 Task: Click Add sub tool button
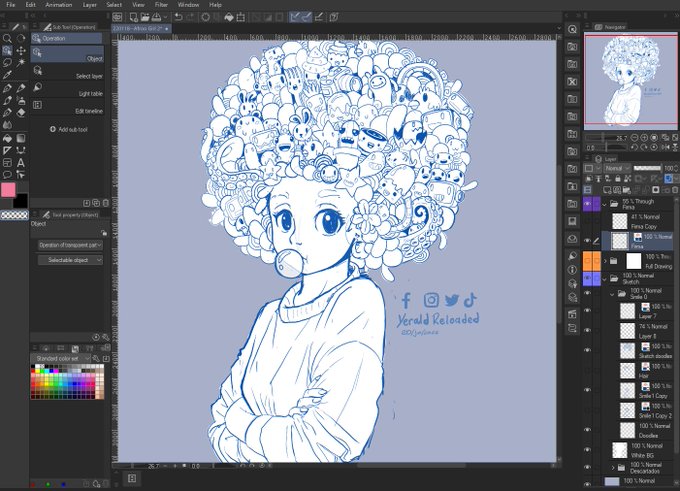(69, 129)
